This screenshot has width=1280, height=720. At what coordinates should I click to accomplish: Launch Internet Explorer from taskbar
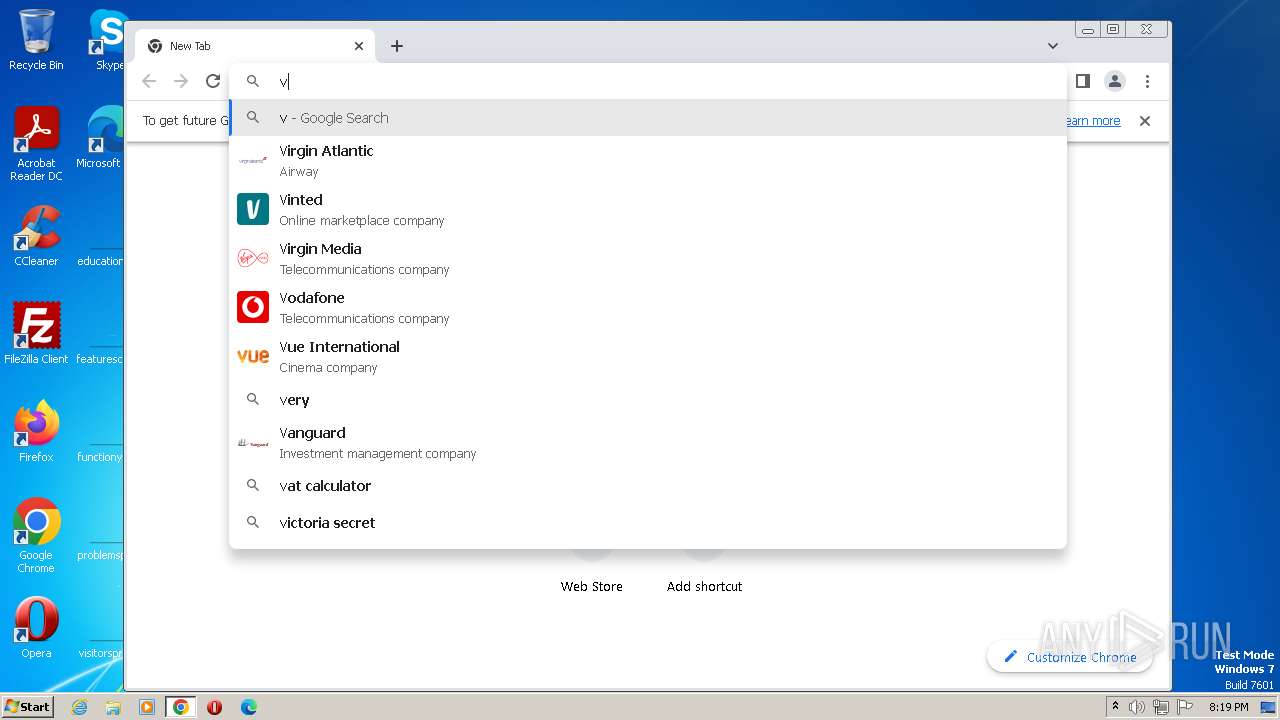click(x=79, y=707)
